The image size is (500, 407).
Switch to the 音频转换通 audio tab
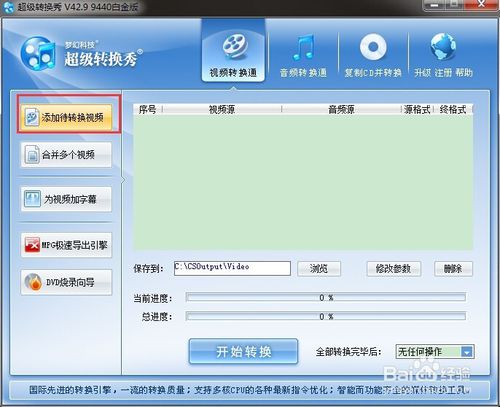pyautogui.click(x=303, y=55)
